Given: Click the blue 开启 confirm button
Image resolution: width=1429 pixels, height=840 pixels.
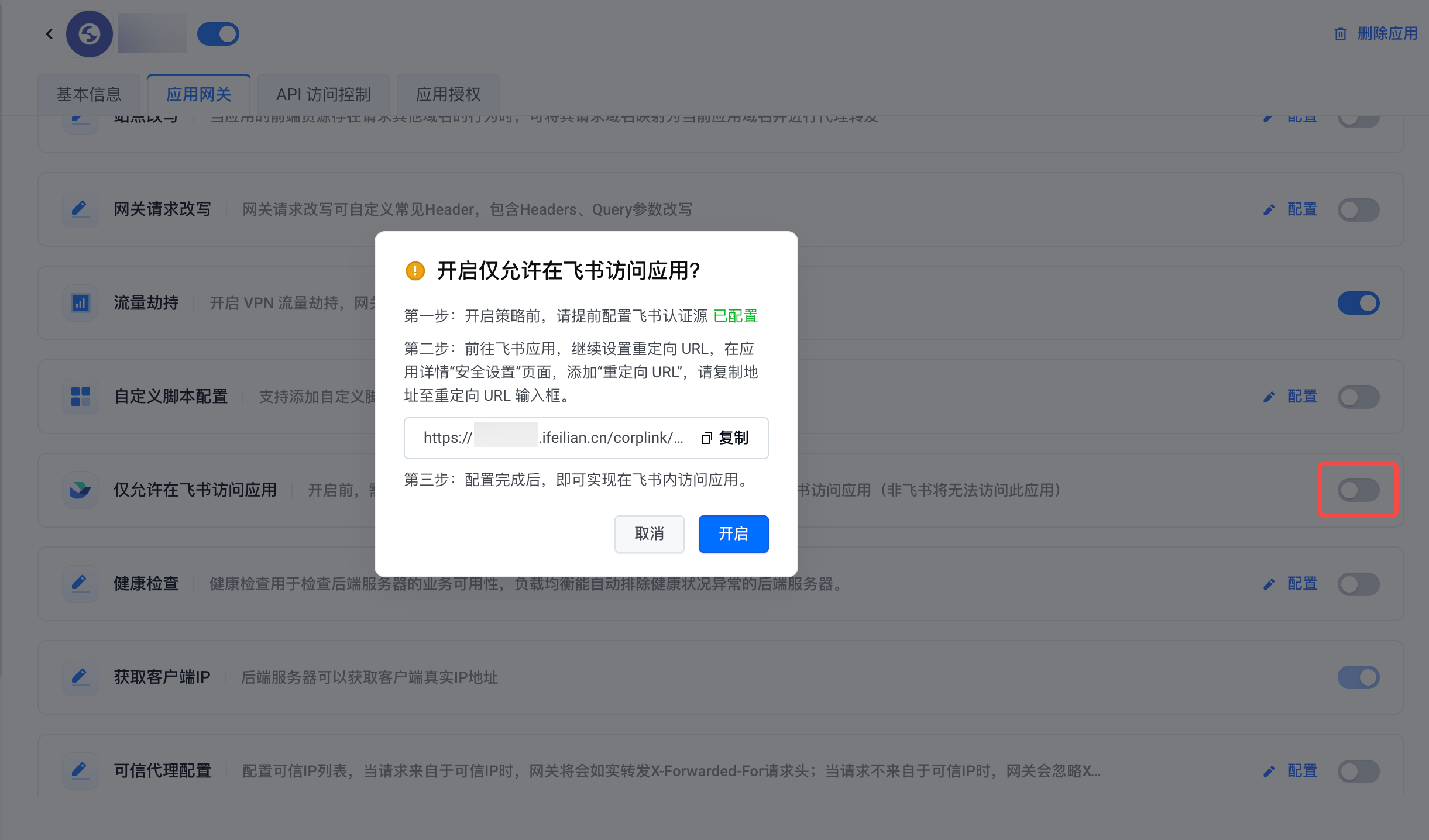Looking at the screenshot, I should (x=733, y=533).
